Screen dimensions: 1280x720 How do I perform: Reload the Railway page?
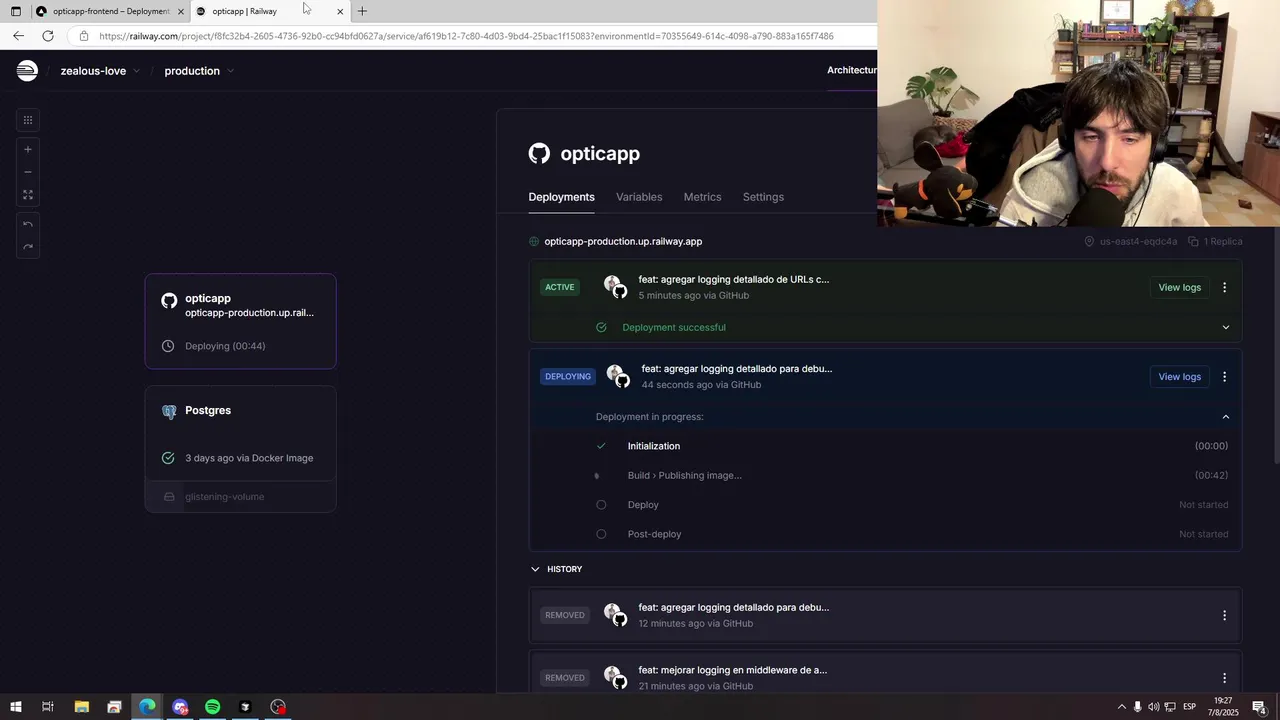click(47, 36)
